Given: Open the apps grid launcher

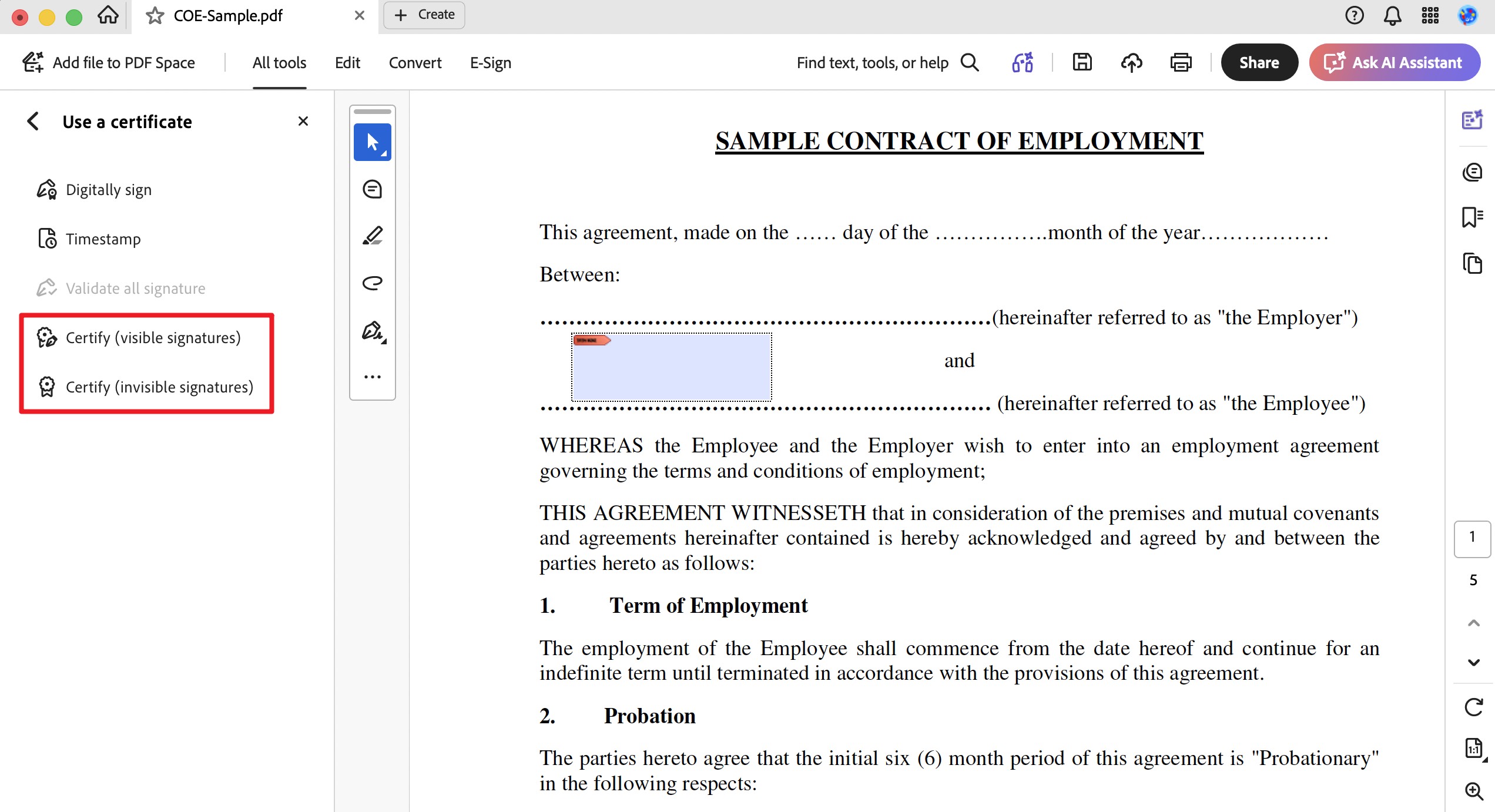Looking at the screenshot, I should 1430,15.
